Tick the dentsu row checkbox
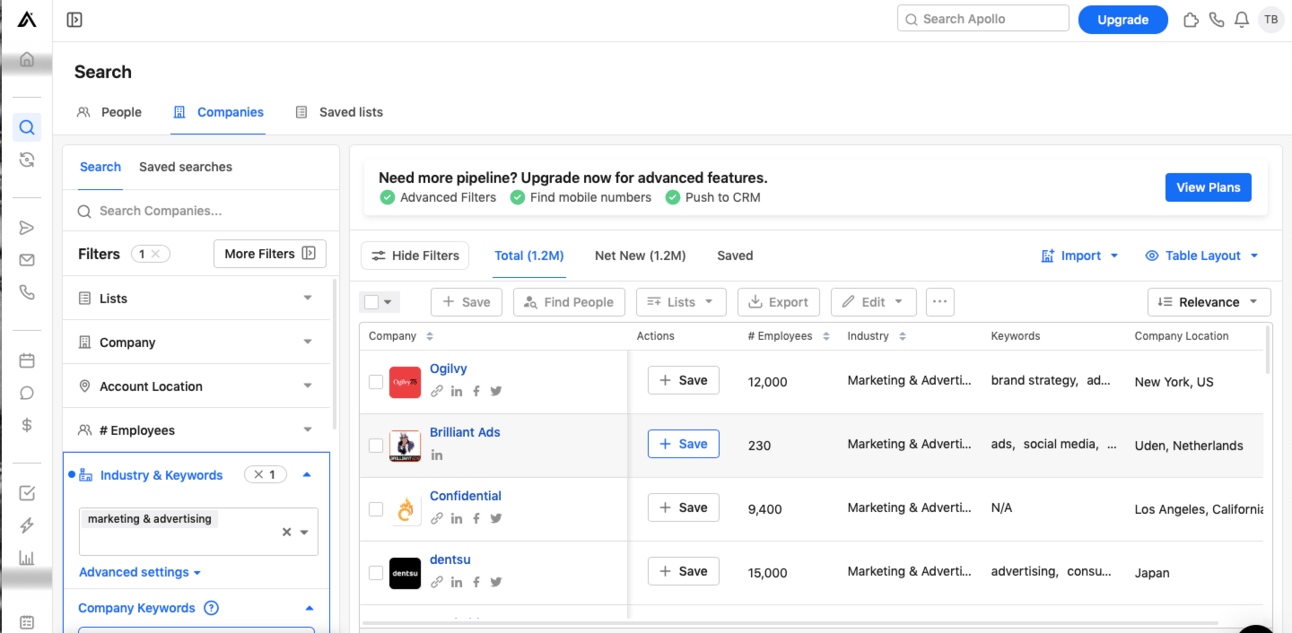Image resolution: width=1292 pixels, height=633 pixels. click(x=376, y=573)
